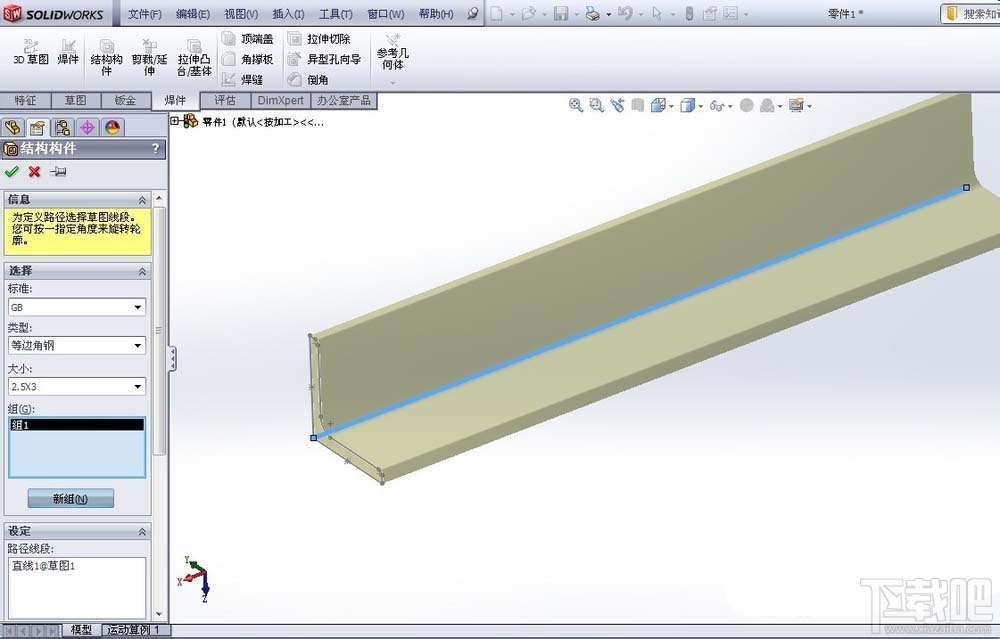Open the 标准 dropdown showing GB
Screen dimensions: 1000x639
[140, 307]
